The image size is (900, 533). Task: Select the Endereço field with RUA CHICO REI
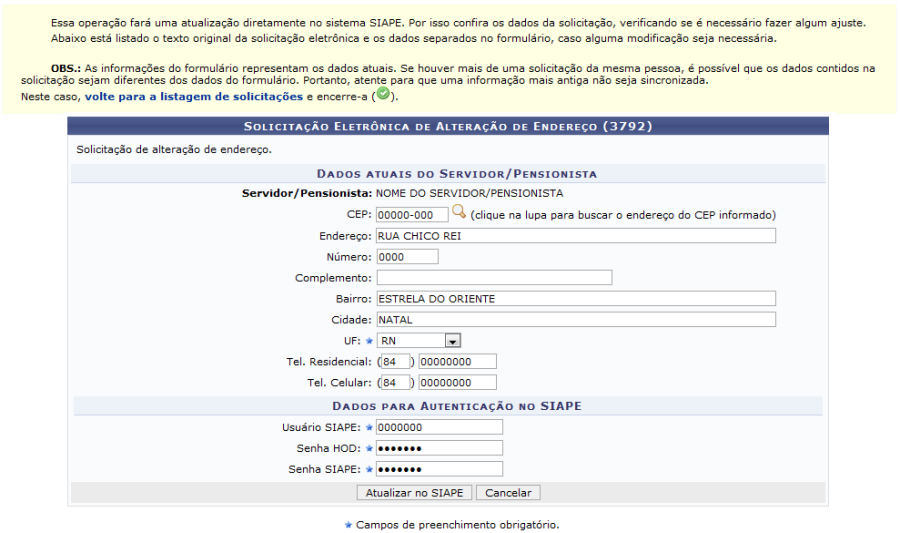(x=575, y=235)
